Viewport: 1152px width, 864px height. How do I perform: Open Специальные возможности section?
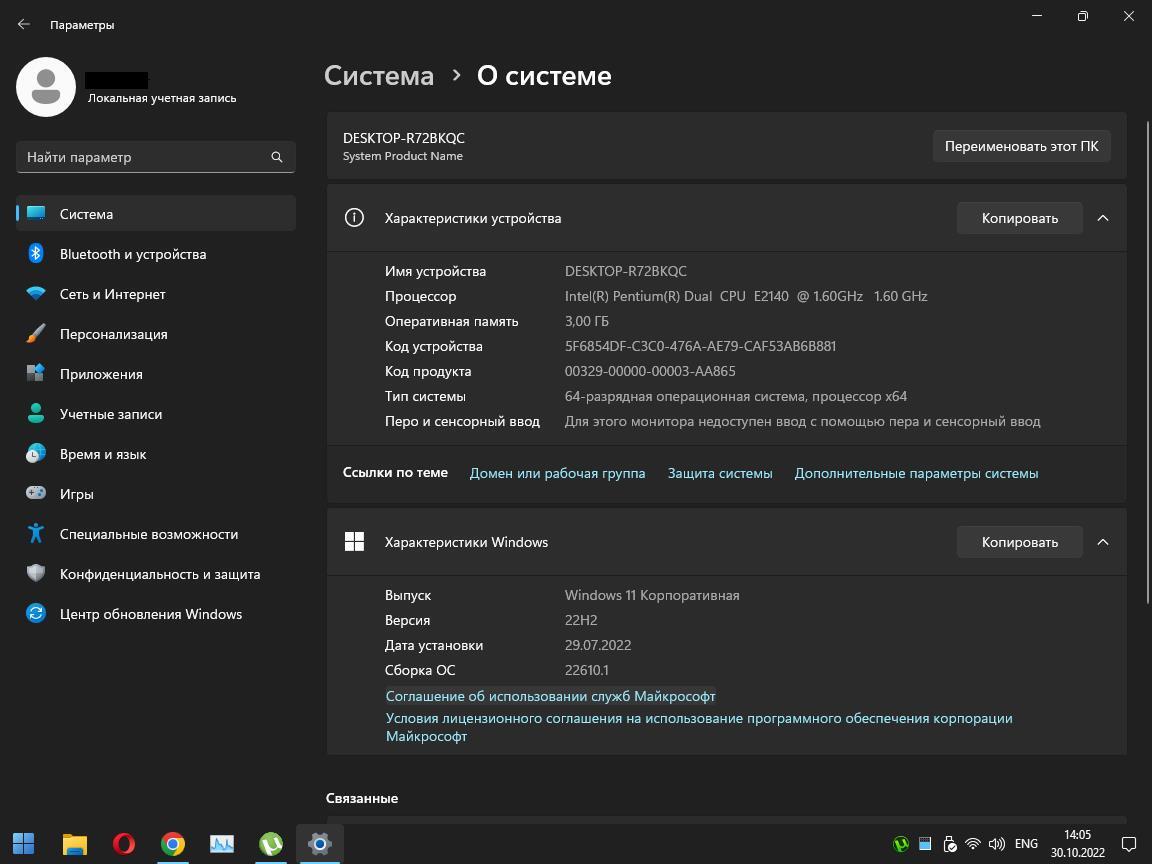point(156,534)
